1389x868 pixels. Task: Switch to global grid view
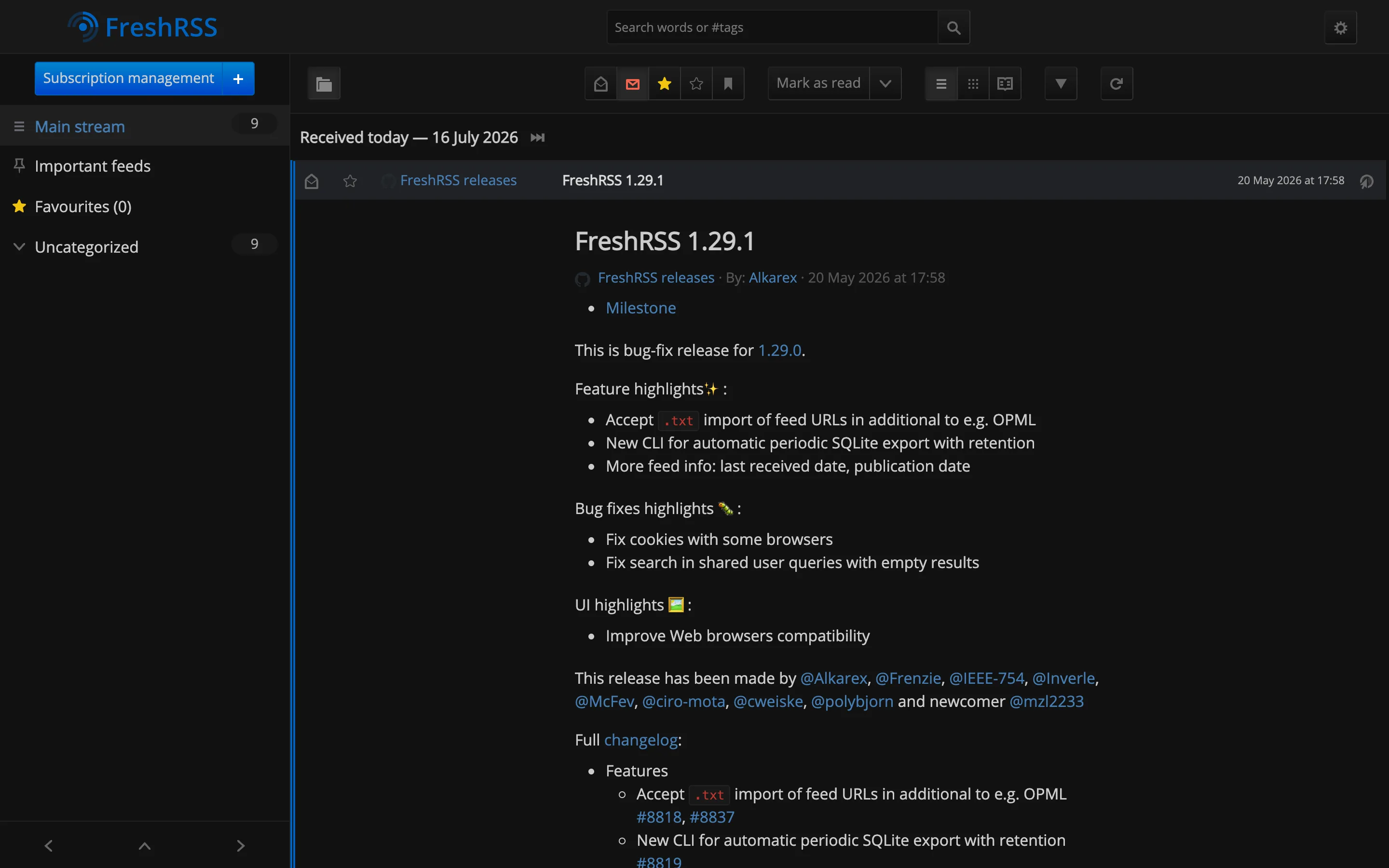click(973, 84)
